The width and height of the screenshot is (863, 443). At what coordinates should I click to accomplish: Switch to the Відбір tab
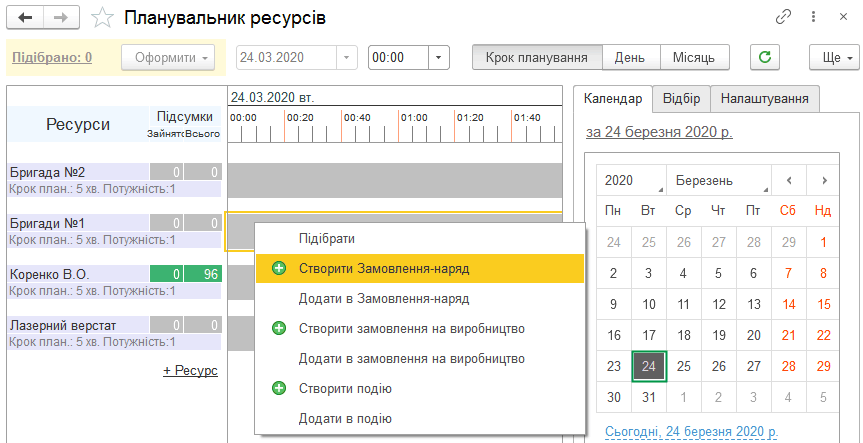tap(681, 99)
